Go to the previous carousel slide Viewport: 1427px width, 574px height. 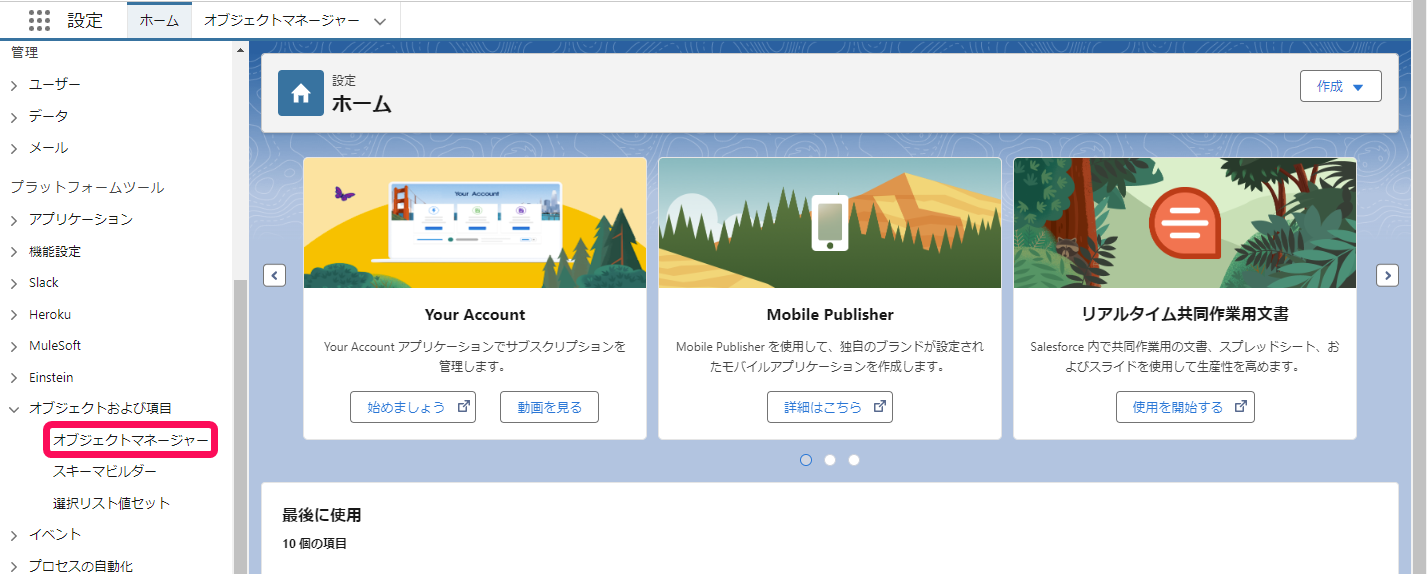pyautogui.click(x=275, y=275)
